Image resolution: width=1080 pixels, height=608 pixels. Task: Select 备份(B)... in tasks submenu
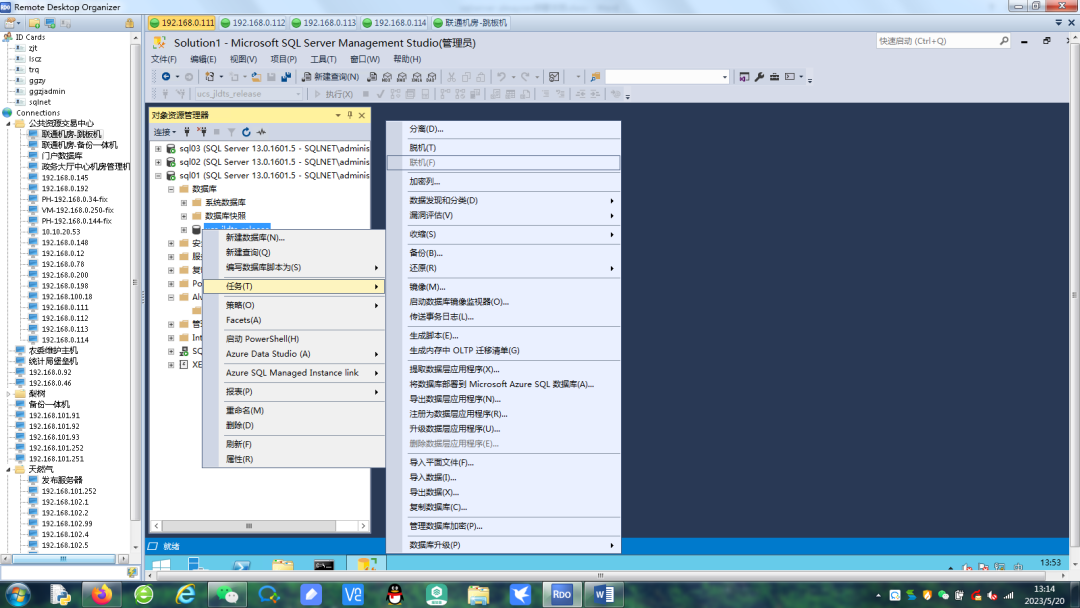point(503,253)
